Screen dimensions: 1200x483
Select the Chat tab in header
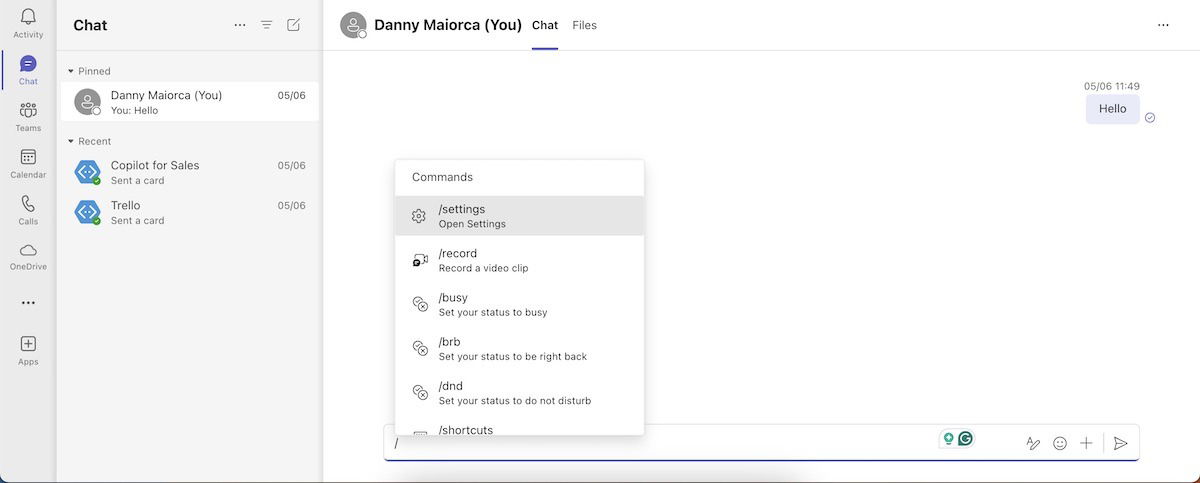[545, 25]
